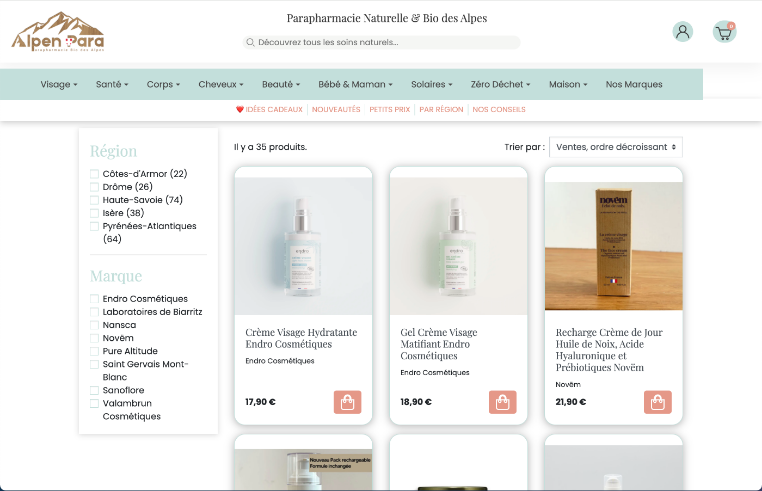Open the Nos Conseils link
Viewport: 762px width, 491px height.
click(x=499, y=109)
